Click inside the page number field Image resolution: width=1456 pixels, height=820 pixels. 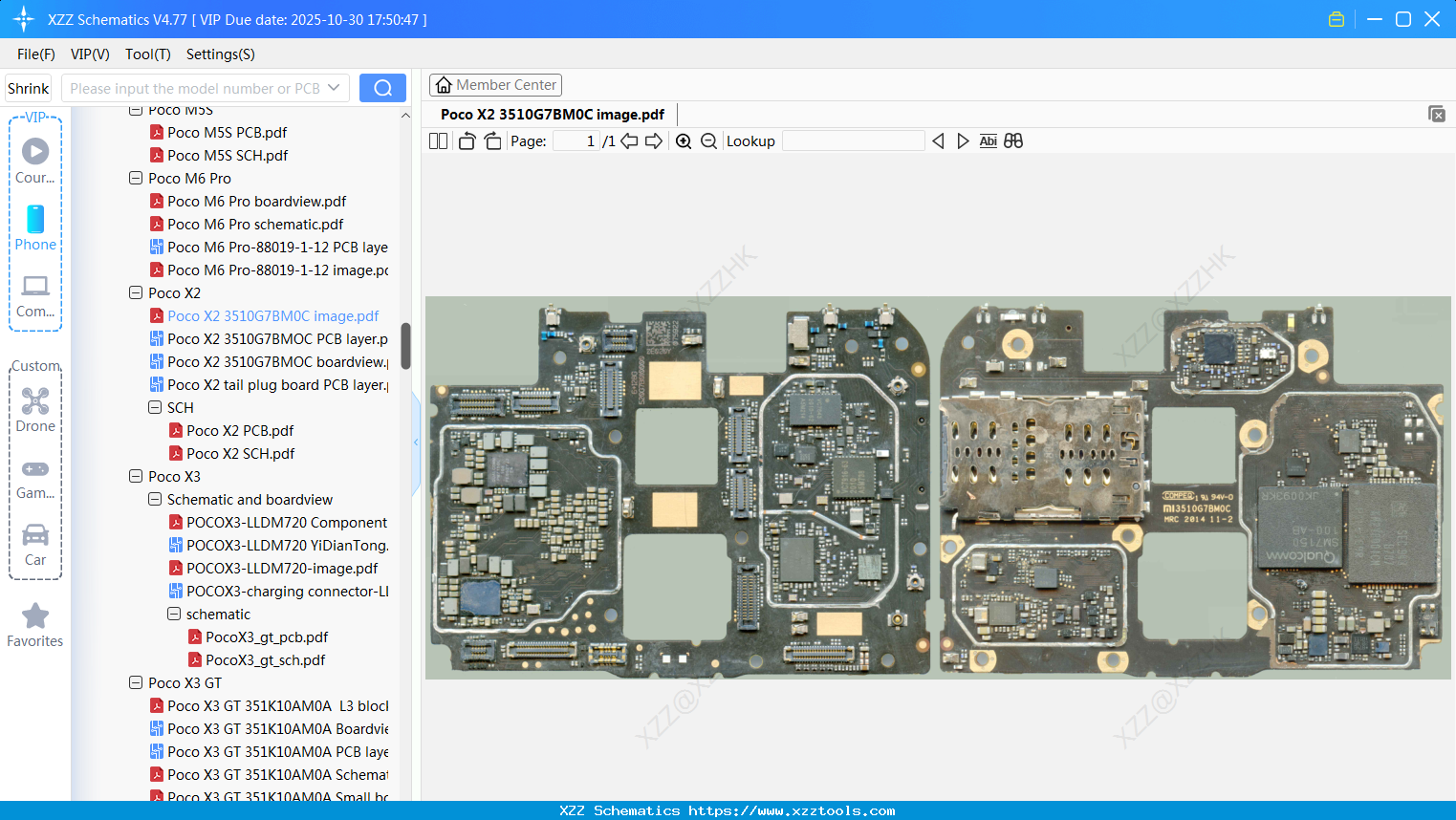[x=574, y=140]
